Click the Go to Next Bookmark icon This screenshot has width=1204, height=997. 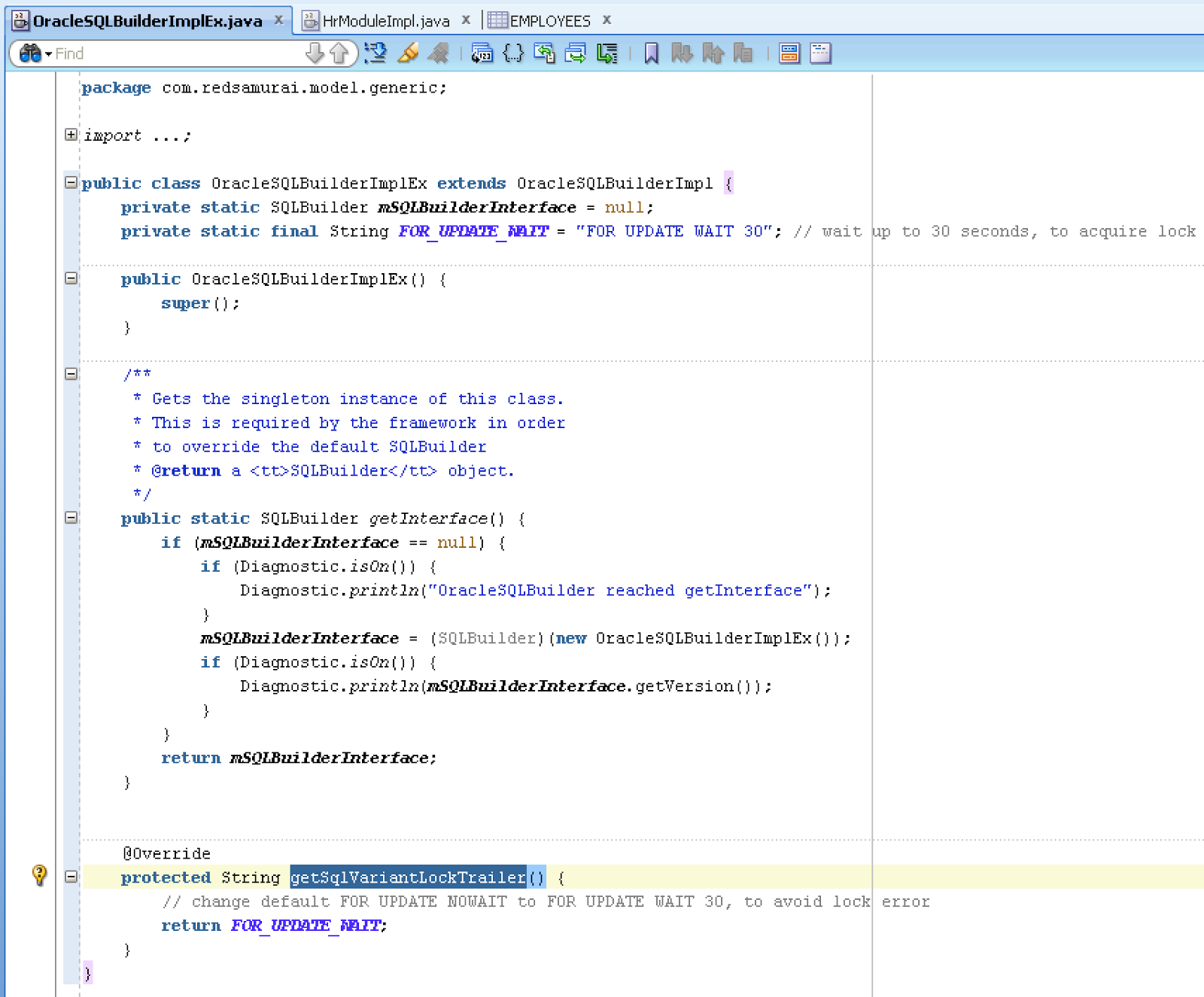click(x=681, y=53)
